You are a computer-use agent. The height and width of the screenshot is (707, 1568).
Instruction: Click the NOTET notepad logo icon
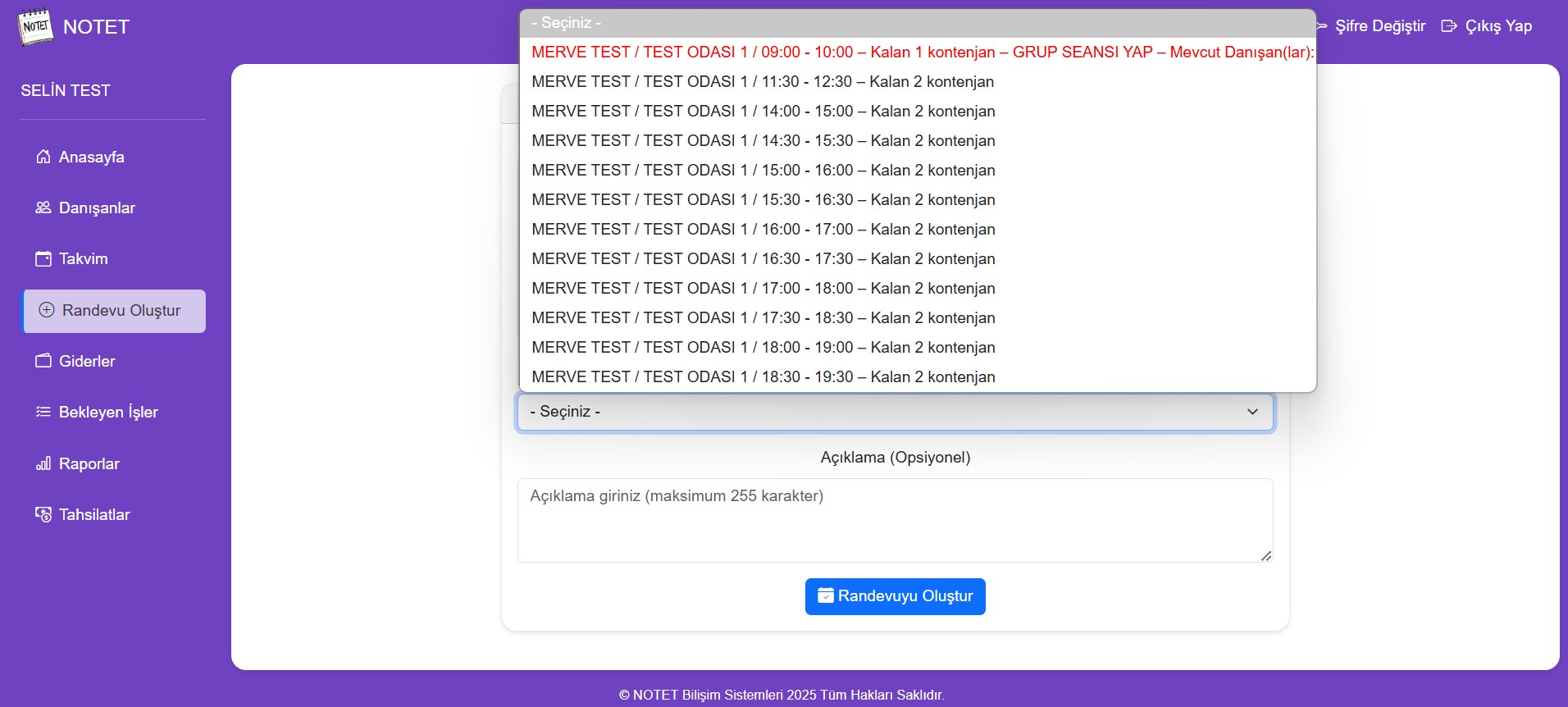click(x=35, y=26)
